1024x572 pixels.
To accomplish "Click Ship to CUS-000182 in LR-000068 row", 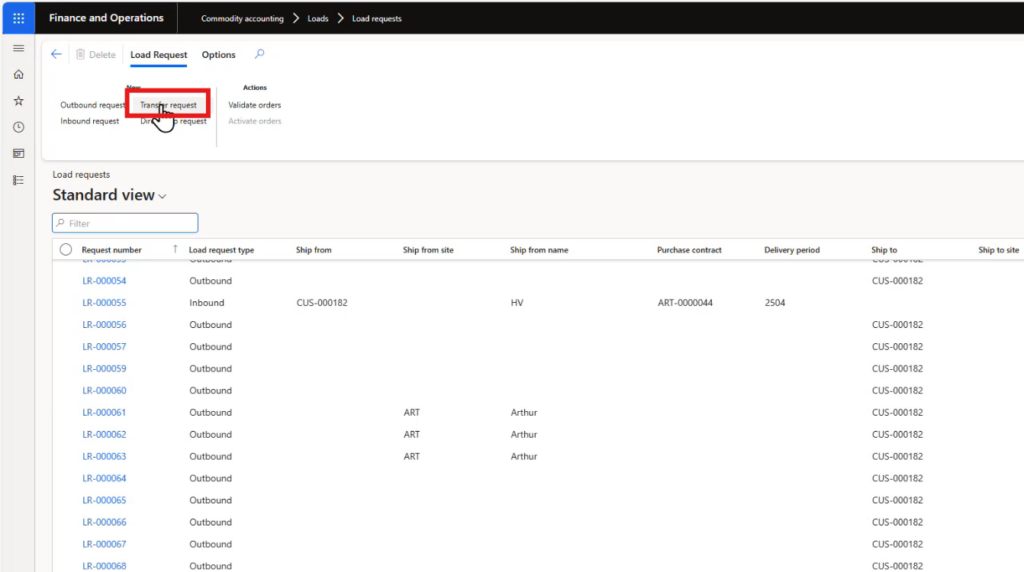I will [x=897, y=566].
